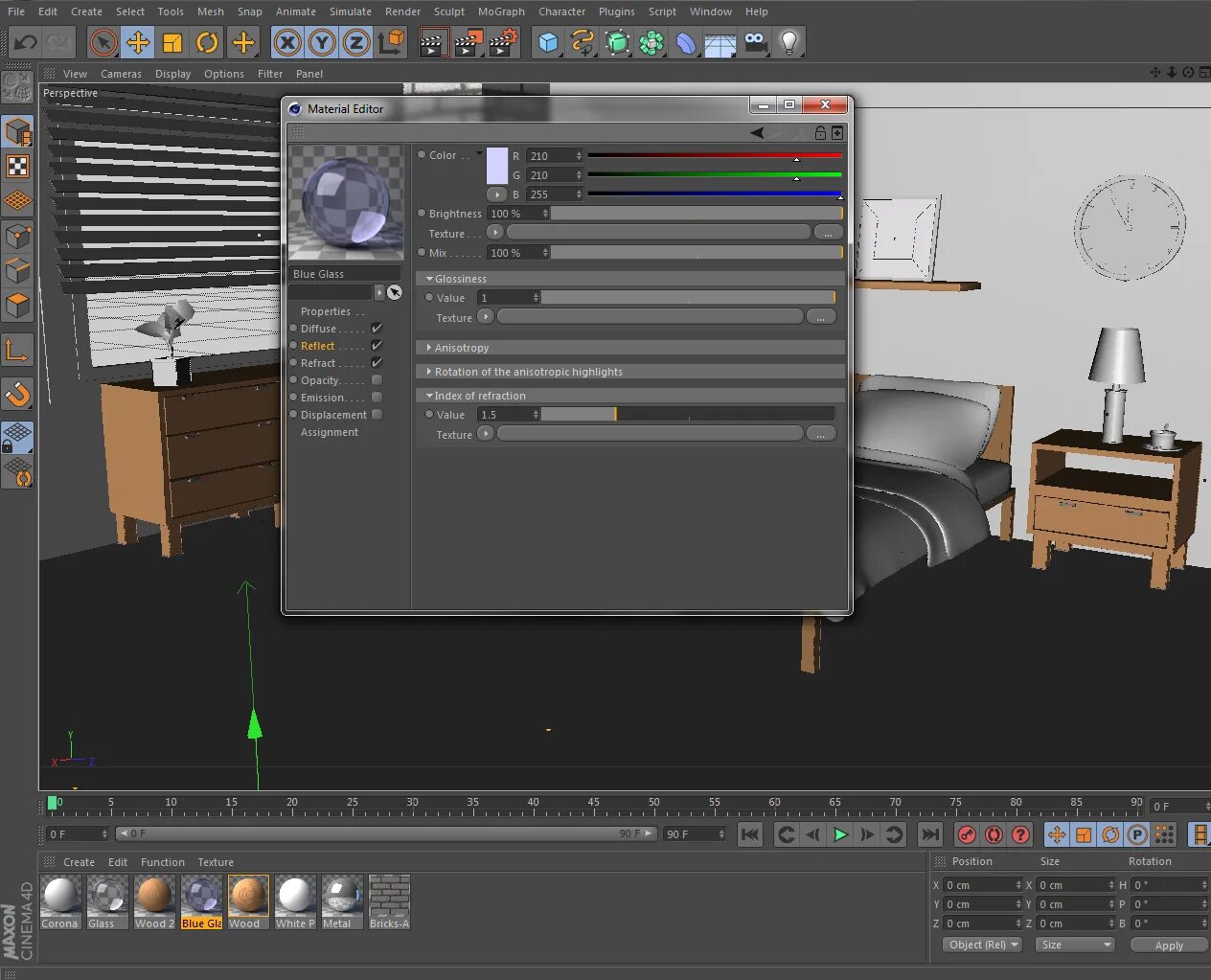
Task: Play the animation forward
Action: pos(840,834)
